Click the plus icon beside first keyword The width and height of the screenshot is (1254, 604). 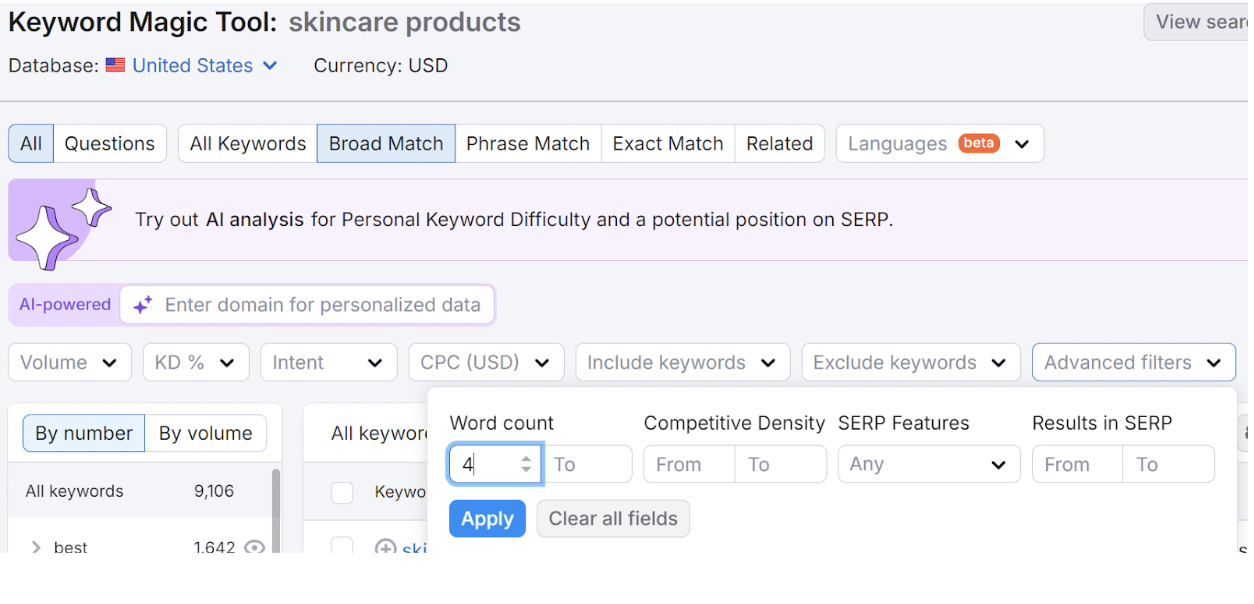[385, 547]
